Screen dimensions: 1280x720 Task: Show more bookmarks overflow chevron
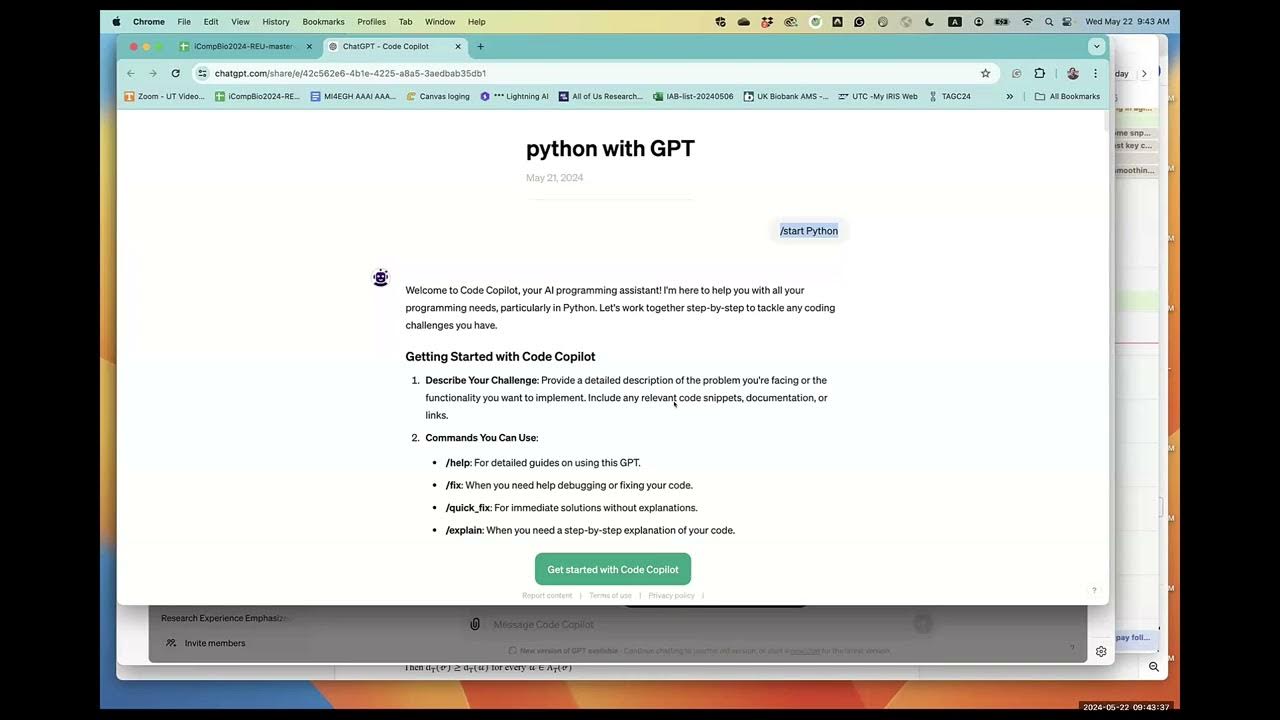tap(1009, 97)
